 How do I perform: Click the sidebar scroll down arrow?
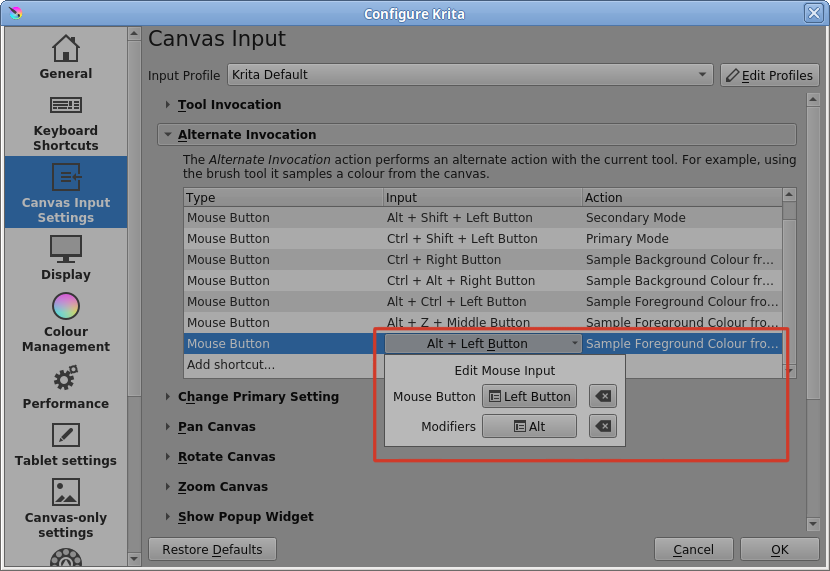[134, 558]
